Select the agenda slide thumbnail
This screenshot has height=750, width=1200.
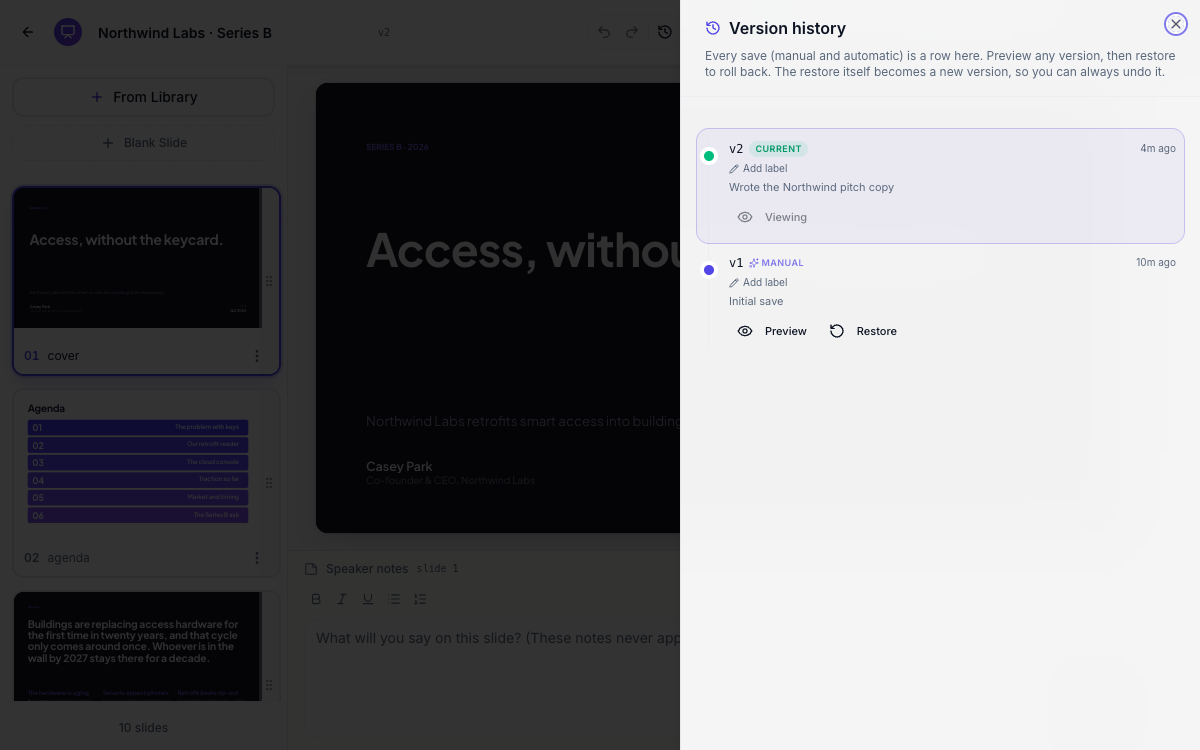coord(137,461)
